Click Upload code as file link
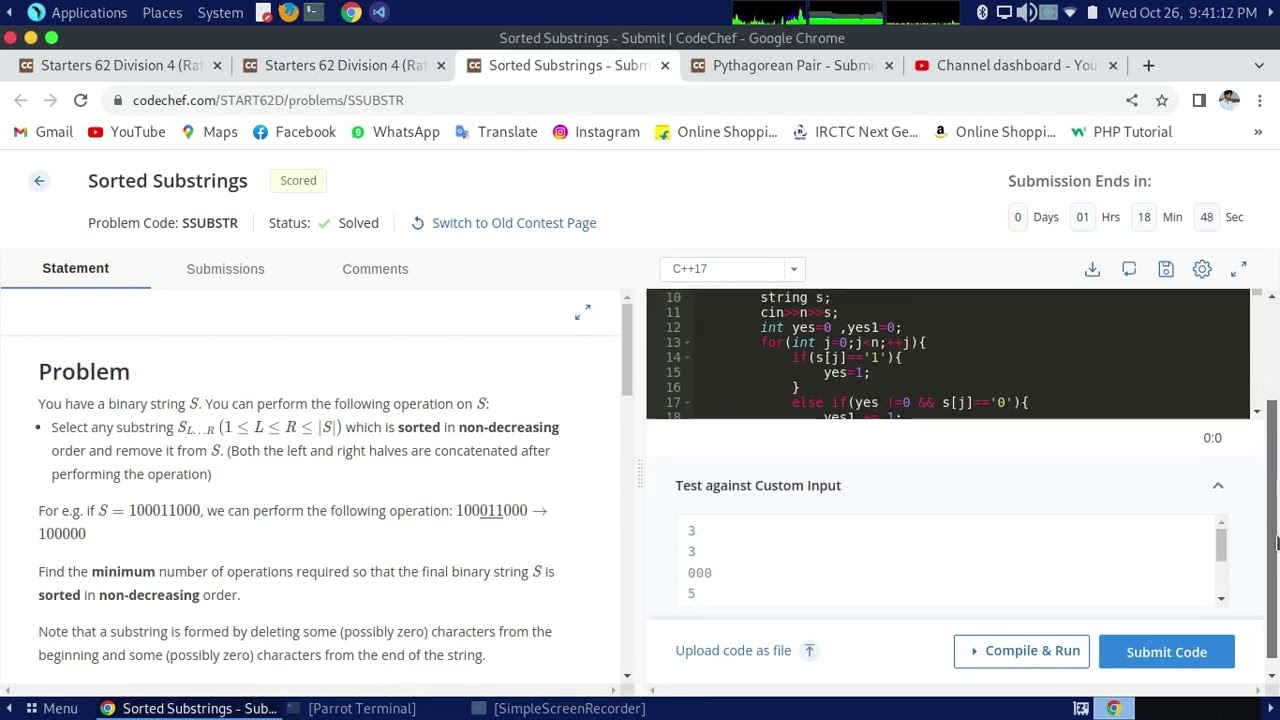 [733, 651]
